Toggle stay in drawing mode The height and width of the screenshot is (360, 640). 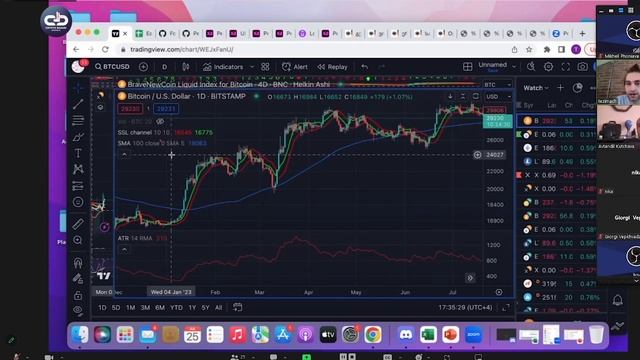(78, 279)
